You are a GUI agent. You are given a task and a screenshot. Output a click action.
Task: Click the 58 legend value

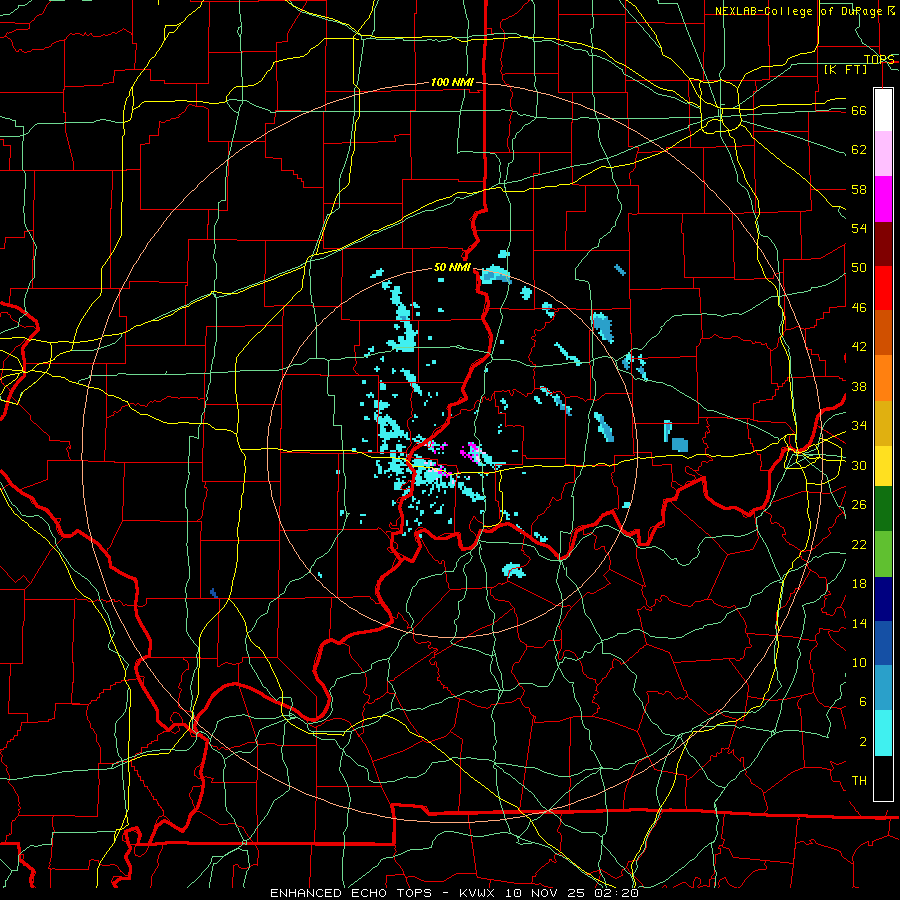859,190
